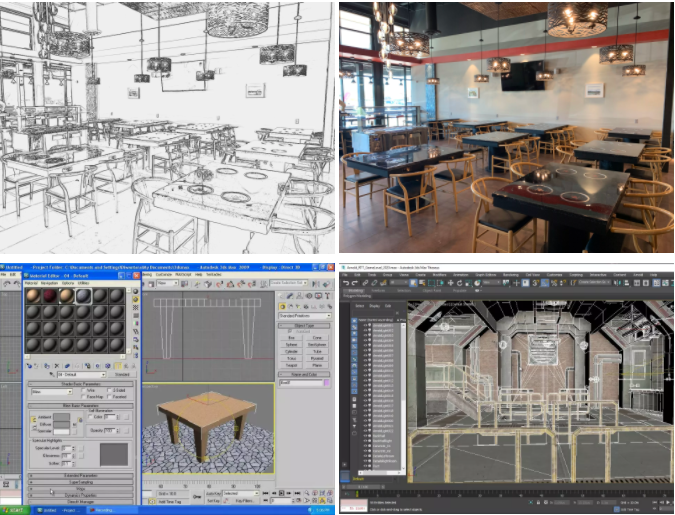Select dark red material sample slot
Screen dimensions: 675x515
[50, 296]
